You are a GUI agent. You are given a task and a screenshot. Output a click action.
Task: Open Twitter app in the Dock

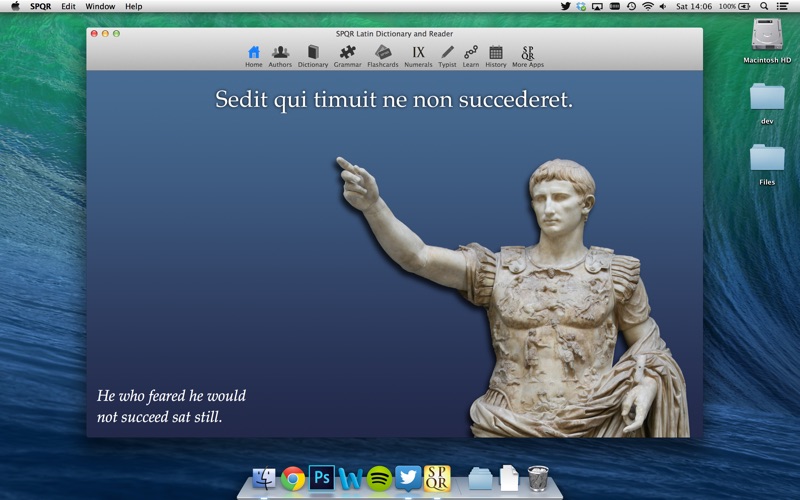tap(408, 479)
